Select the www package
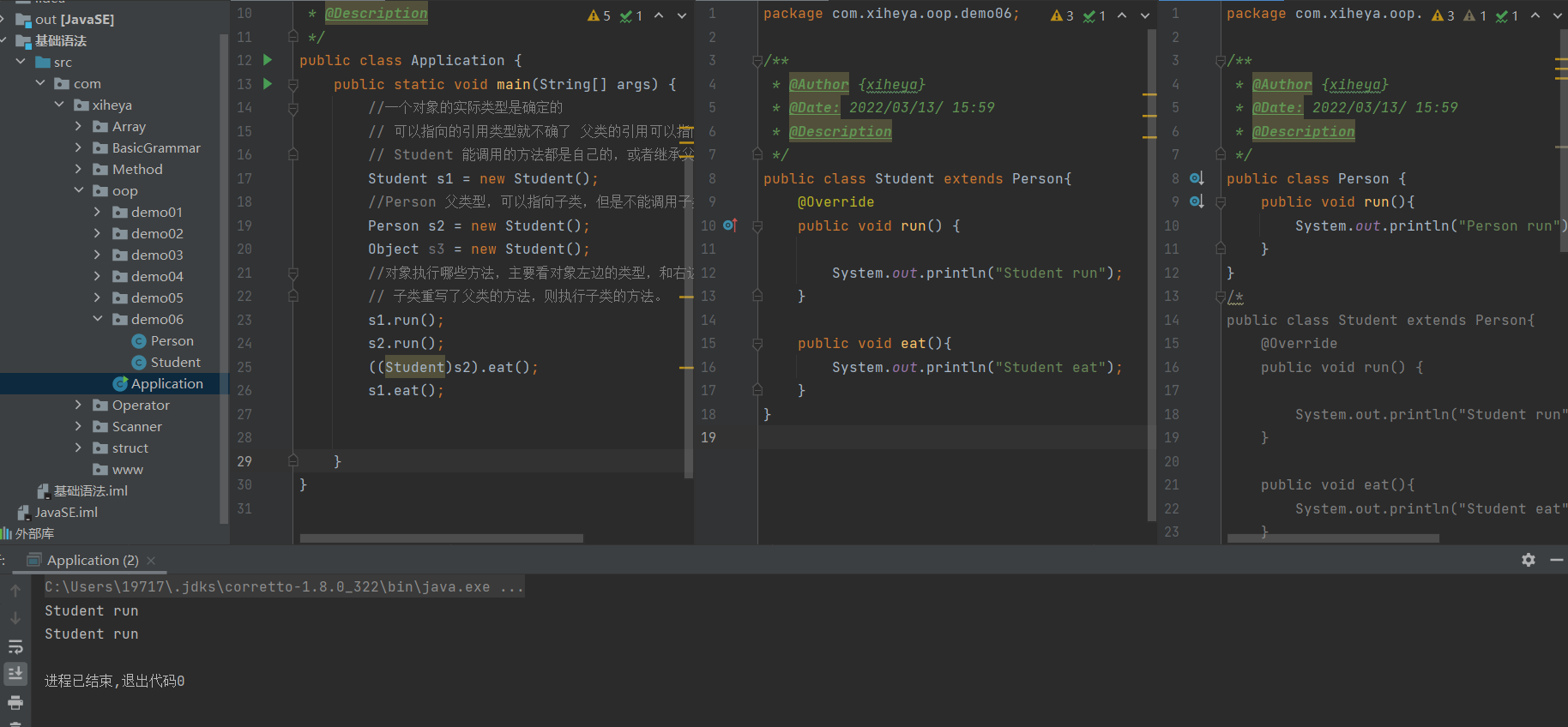This screenshot has width=1568, height=727. point(118,469)
